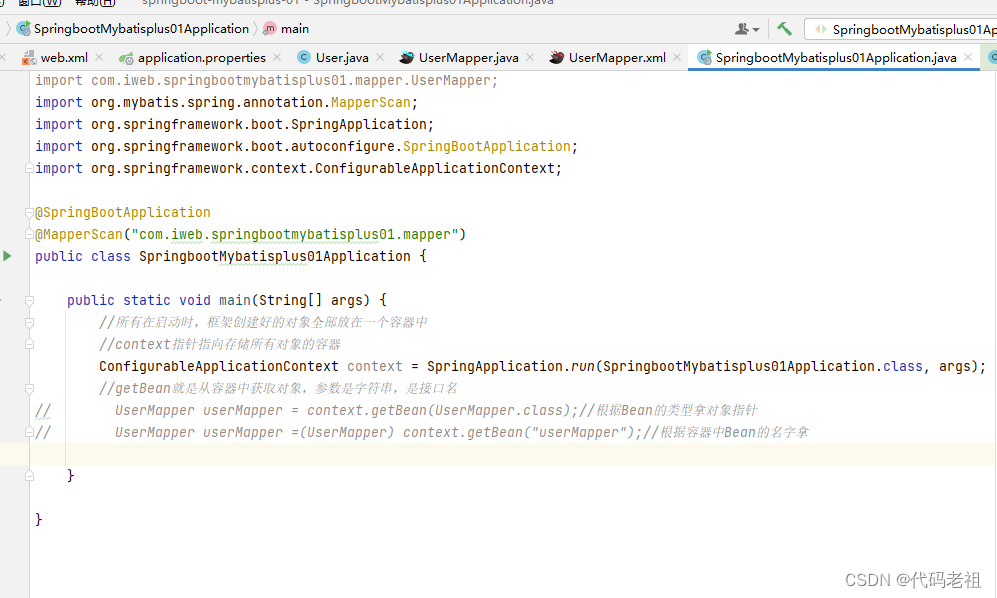Viewport: 997px width, 598px height.
Task: Click the @SpringBootApplication annotation
Action: pos(123,212)
